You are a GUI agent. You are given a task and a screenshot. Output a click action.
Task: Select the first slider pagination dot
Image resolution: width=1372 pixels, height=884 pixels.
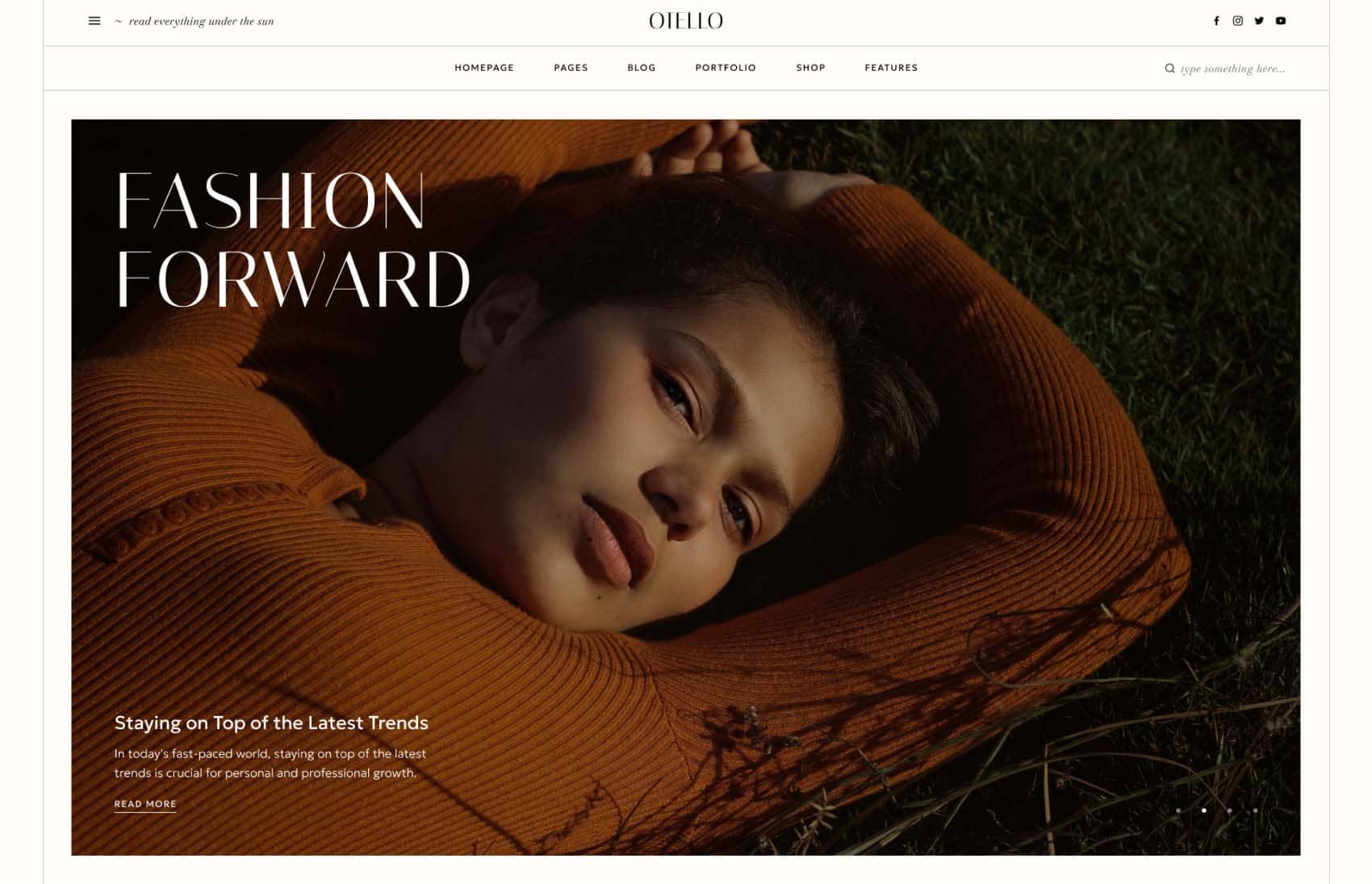[1178, 811]
